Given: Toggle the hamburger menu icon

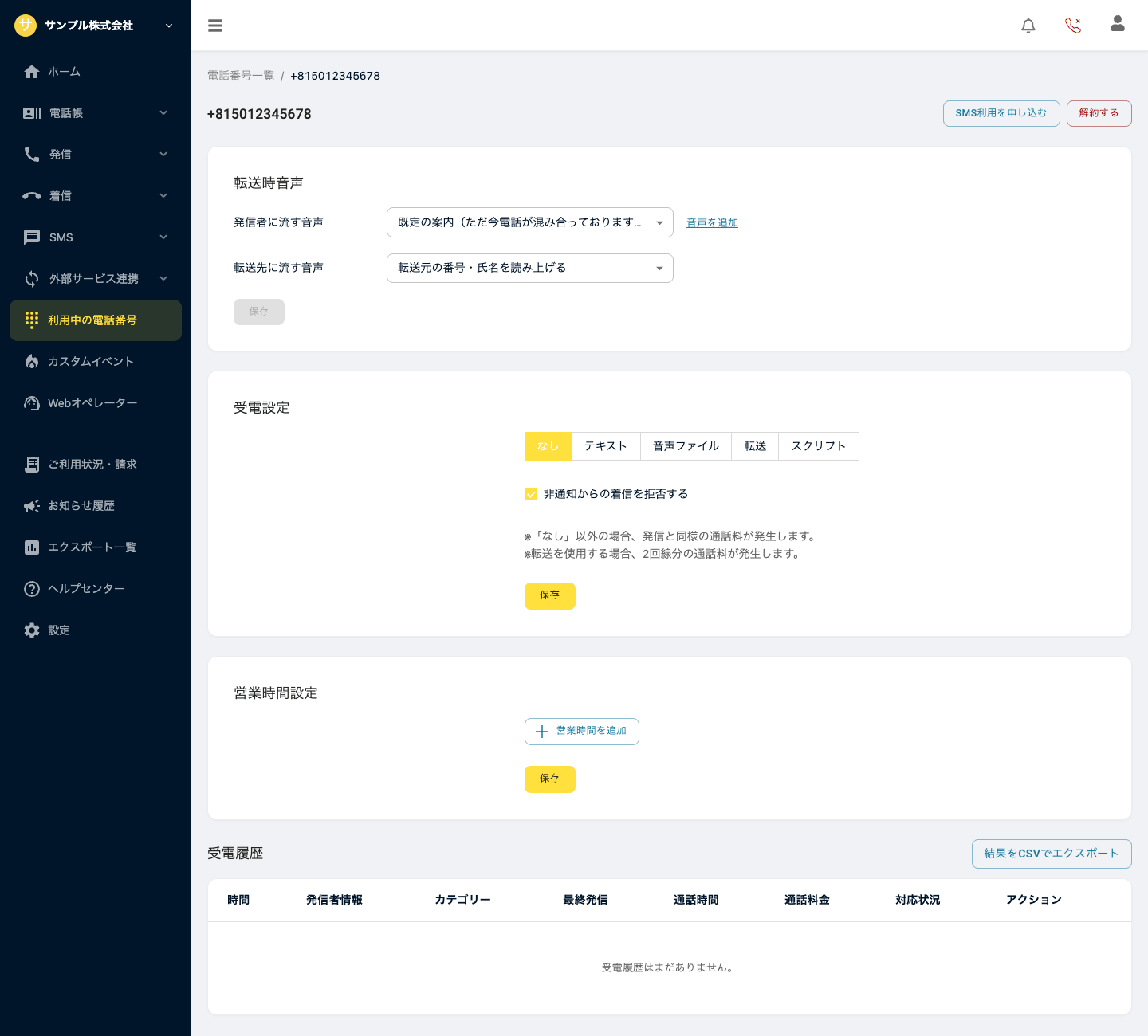Looking at the screenshot, I should coord(215,26).
